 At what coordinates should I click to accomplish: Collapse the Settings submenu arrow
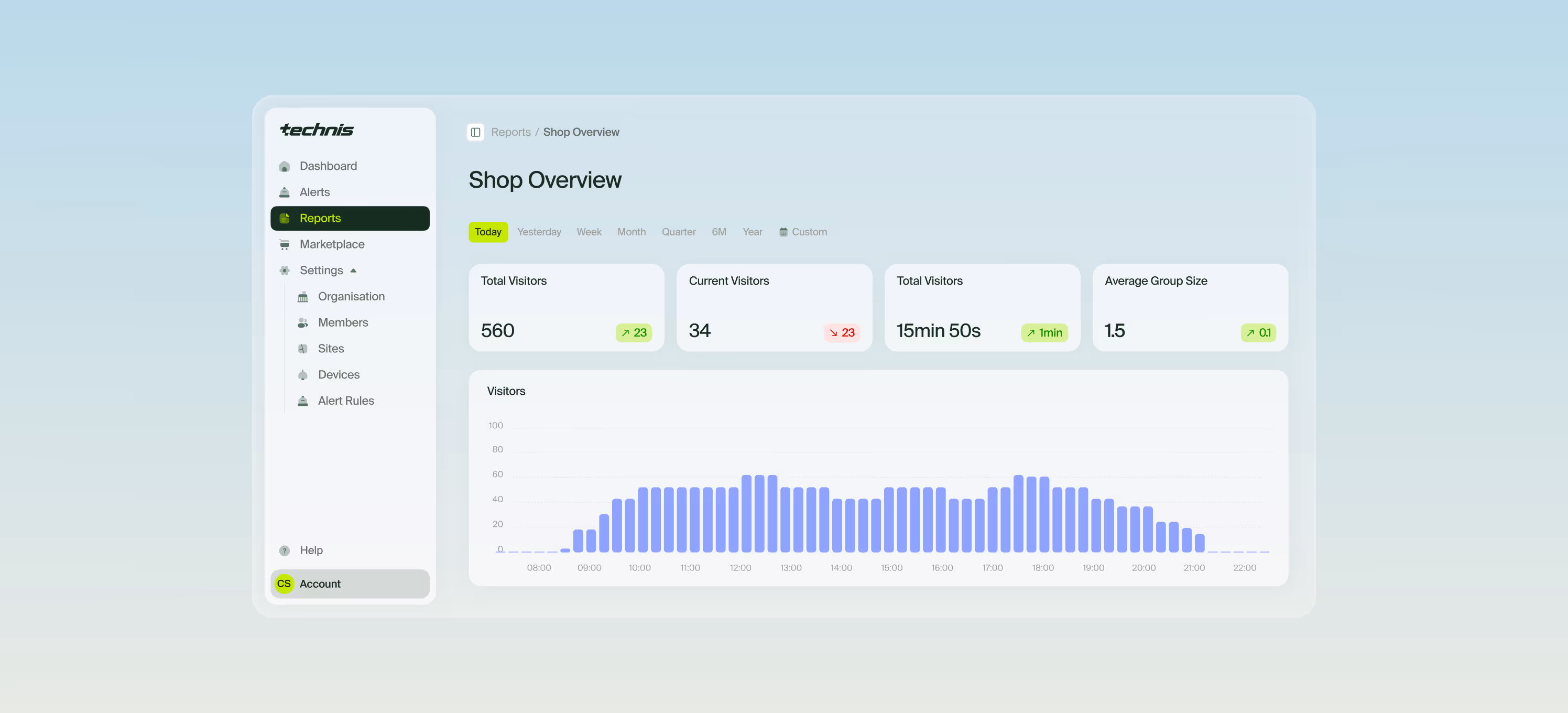click(x=353, y=271)
